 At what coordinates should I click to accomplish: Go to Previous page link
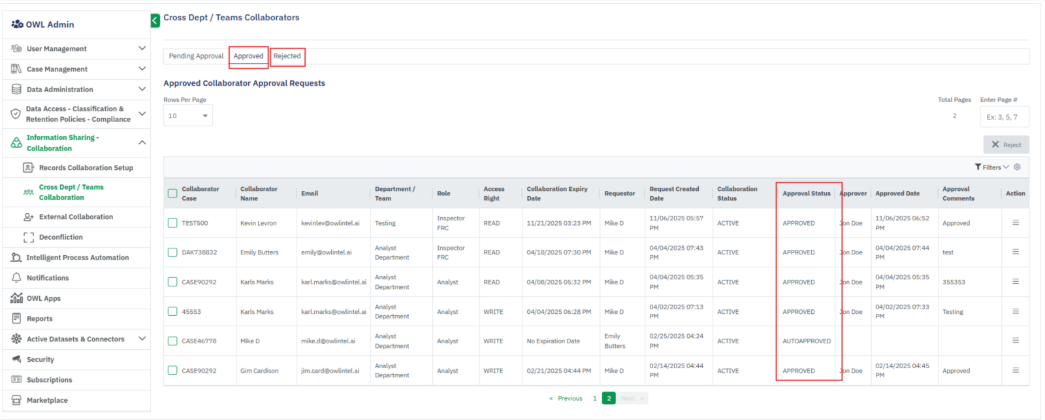pos(566,398)
